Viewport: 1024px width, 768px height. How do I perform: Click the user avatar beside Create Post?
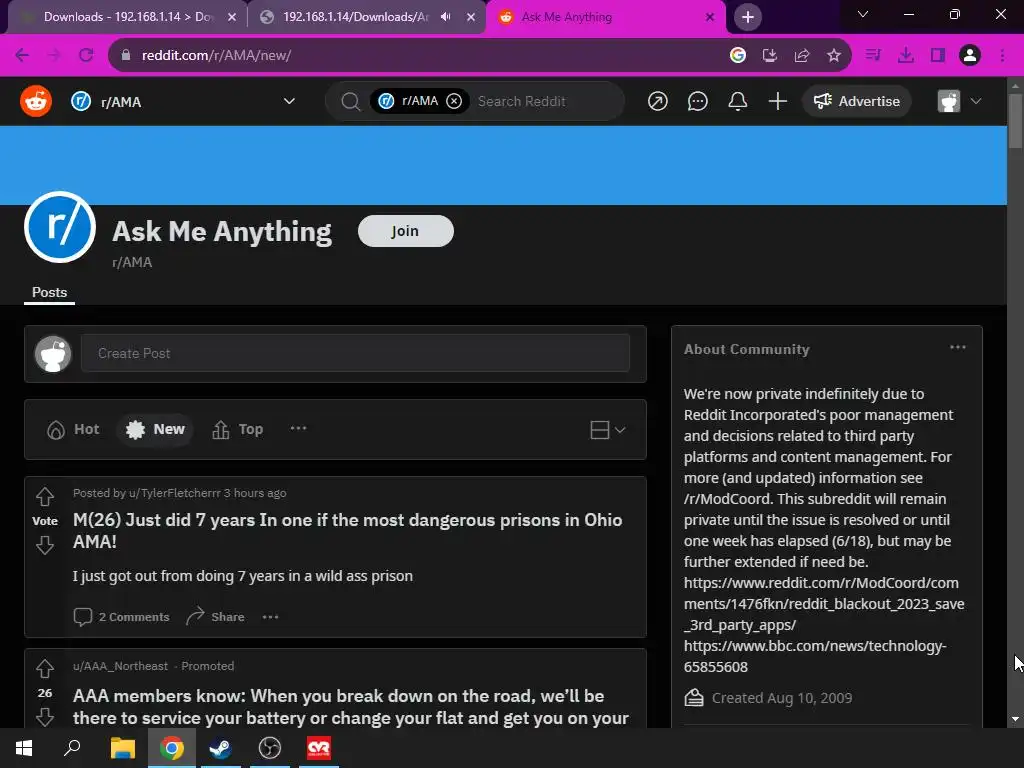[53, 354]
